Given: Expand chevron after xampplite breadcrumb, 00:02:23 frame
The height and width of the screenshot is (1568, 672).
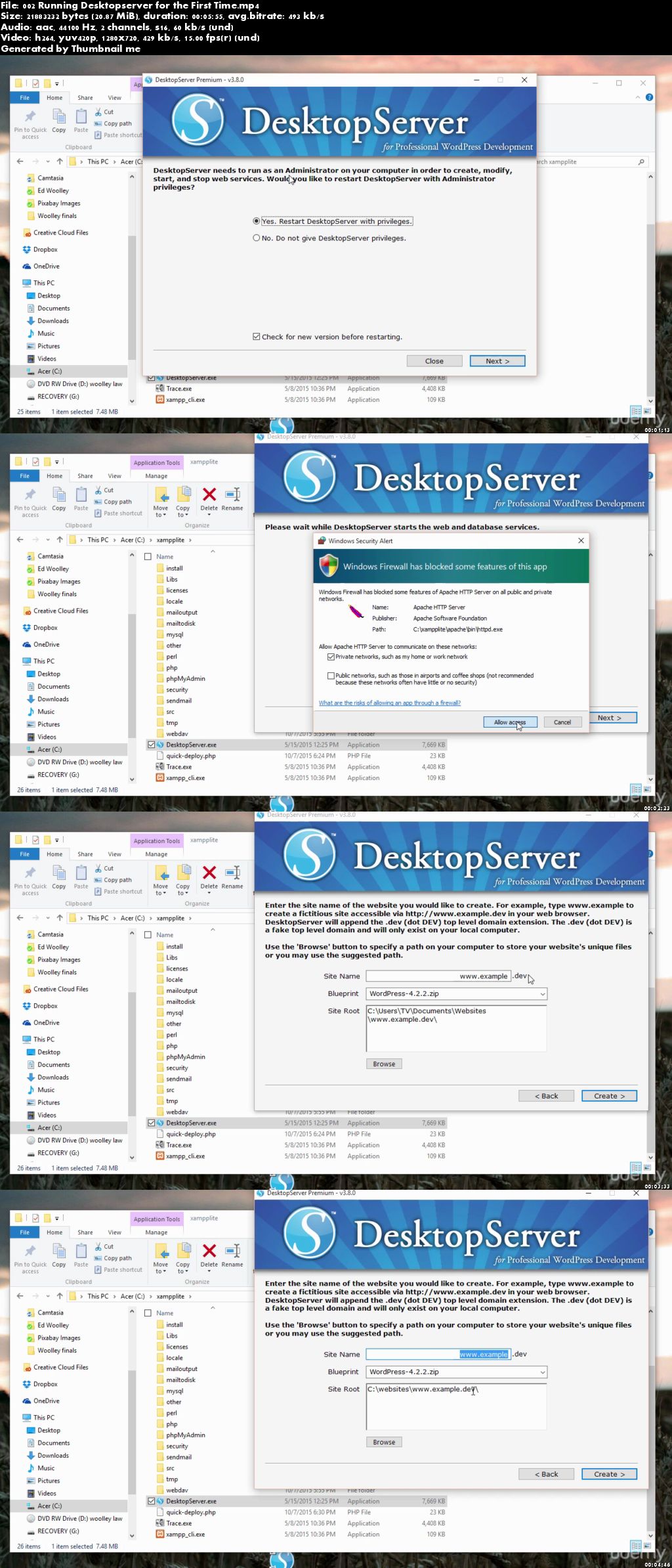Looking at the screenshot, I should pyautogui.click(x=190, y=540).
